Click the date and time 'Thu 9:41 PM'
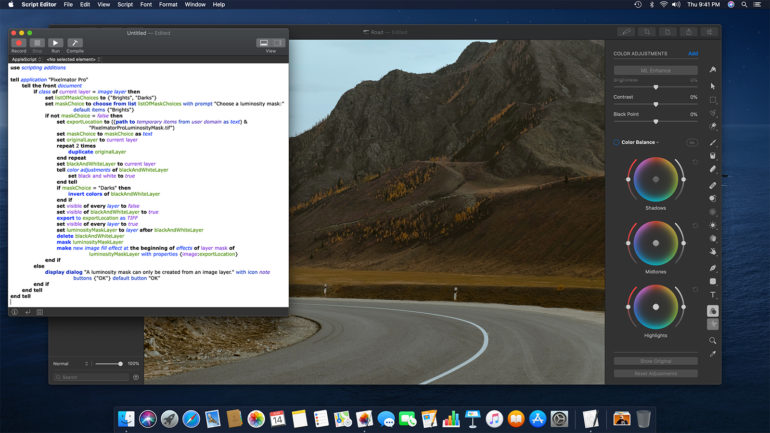Image resolution: width=770 pixels, height=433 pixels. click(x=703, y=4)
